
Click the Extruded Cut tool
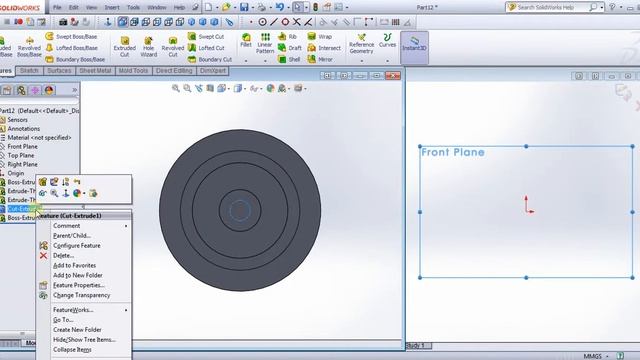(124, 47)
